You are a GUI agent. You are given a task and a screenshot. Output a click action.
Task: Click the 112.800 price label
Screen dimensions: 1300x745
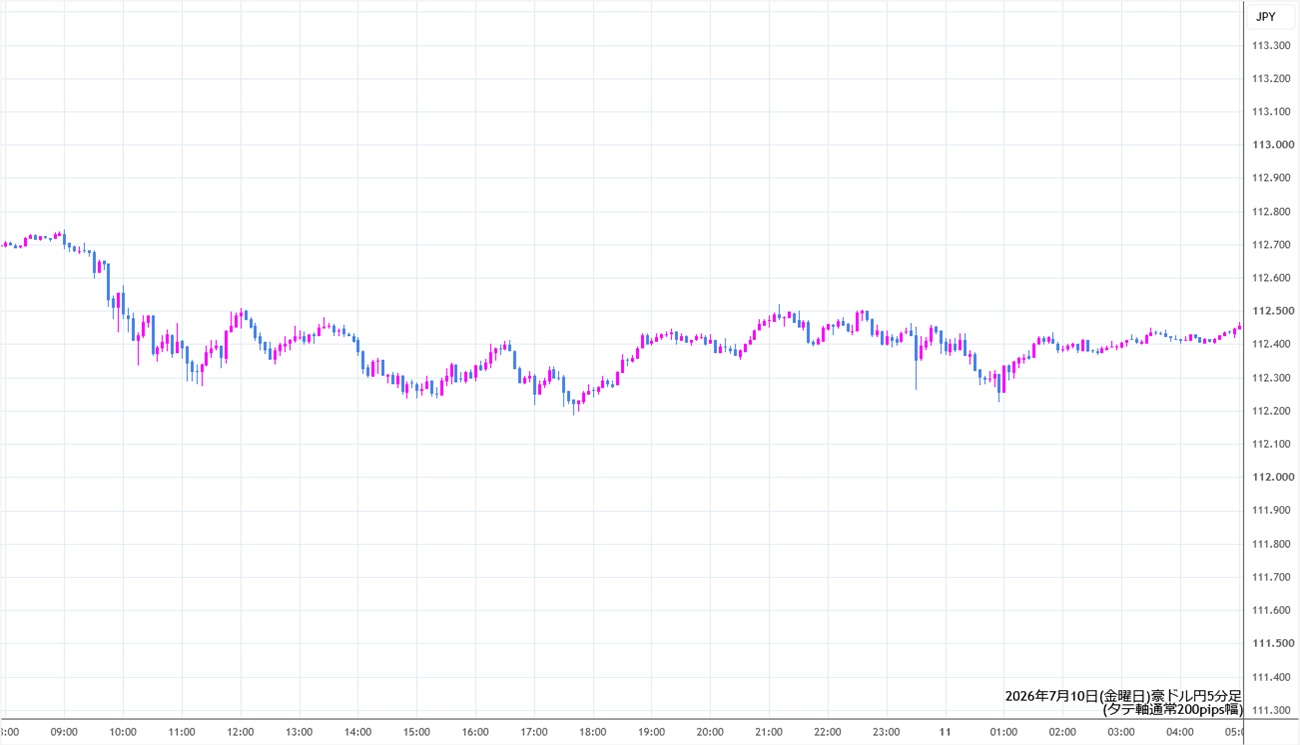click(x=1270, y=211)
